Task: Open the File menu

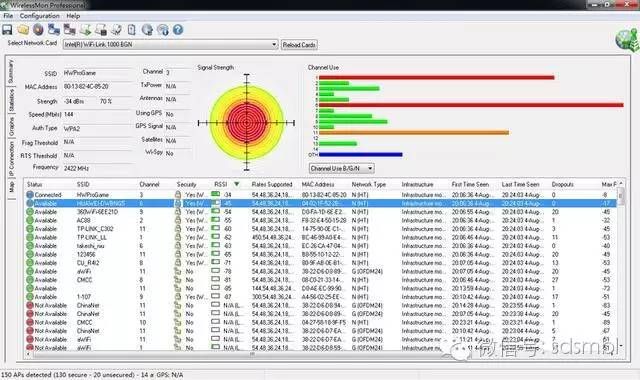Action: (x=8, y=16)
